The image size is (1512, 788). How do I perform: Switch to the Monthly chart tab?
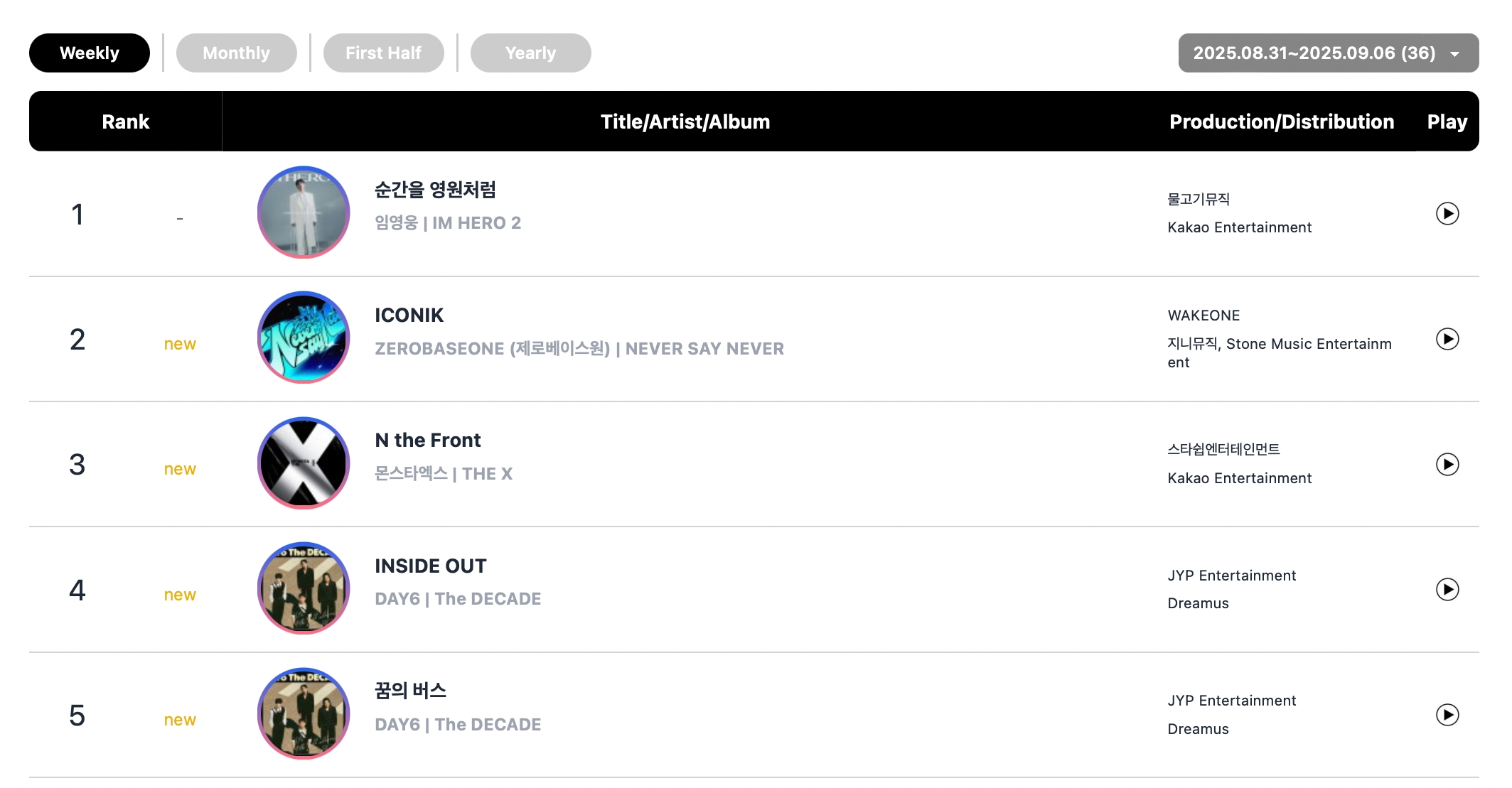(236, 53)
